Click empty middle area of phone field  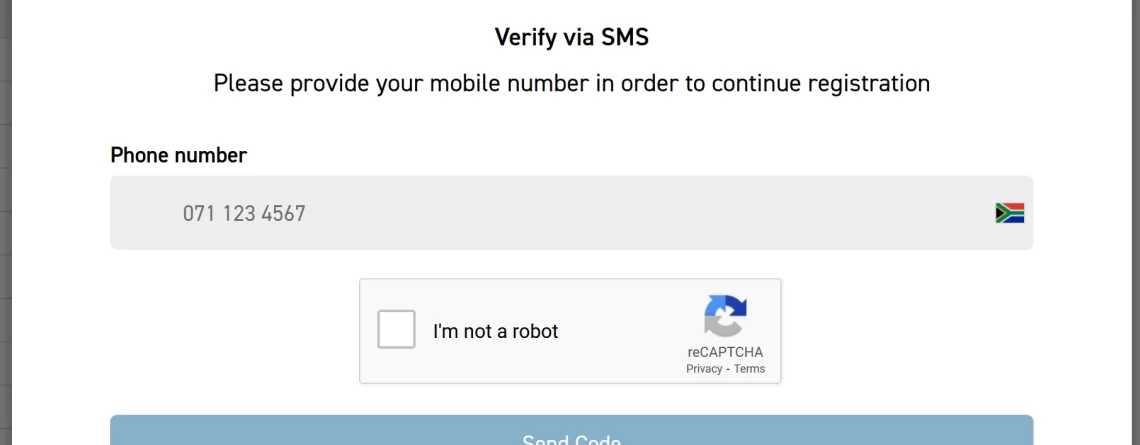click(x=647, y=212)
